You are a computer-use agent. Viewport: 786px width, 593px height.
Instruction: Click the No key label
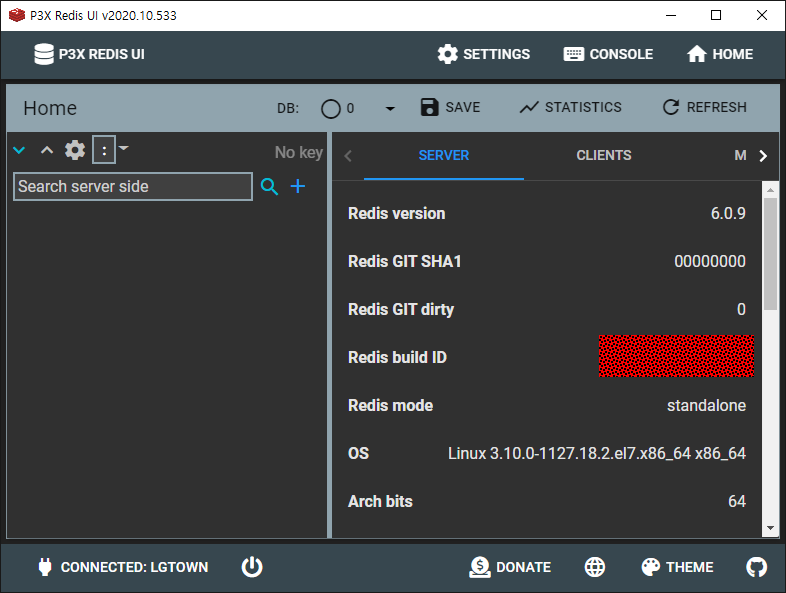pos(299,152)
